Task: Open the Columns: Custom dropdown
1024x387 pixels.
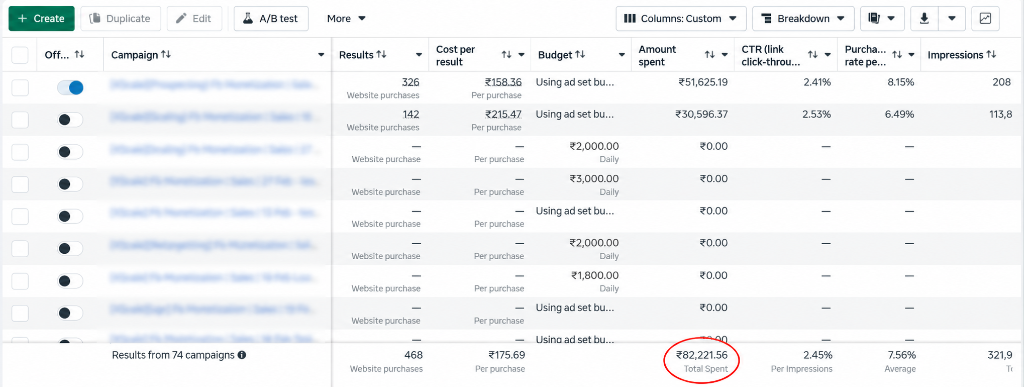Action: pos(680,18)
